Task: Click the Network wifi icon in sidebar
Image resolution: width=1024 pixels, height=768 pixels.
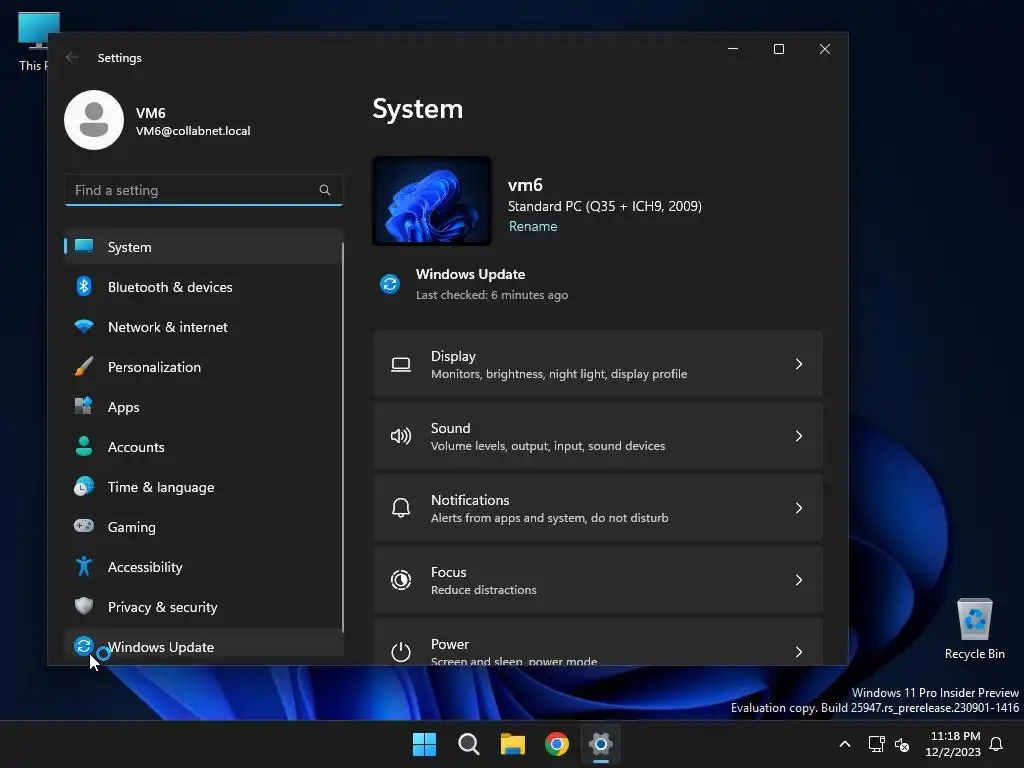Action: pyautogui.click(x=84, y=326)
